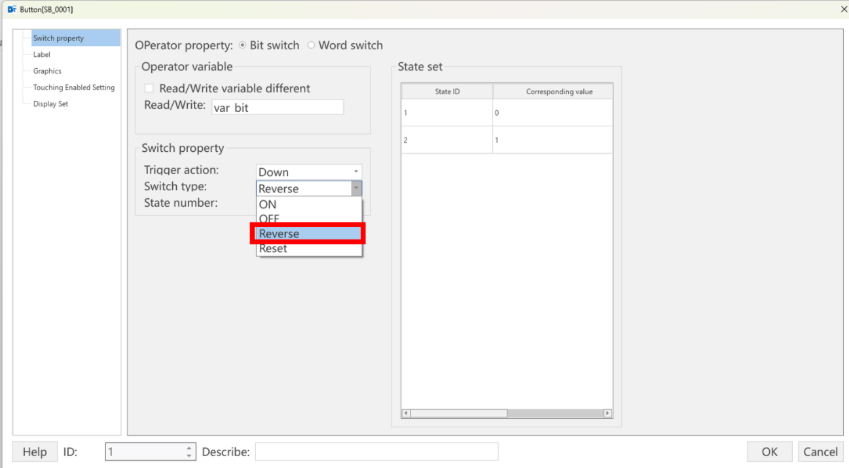This screenshot has height=468, width=849.
Task: Choose ON from Switch type list
Action: (309, 205)
